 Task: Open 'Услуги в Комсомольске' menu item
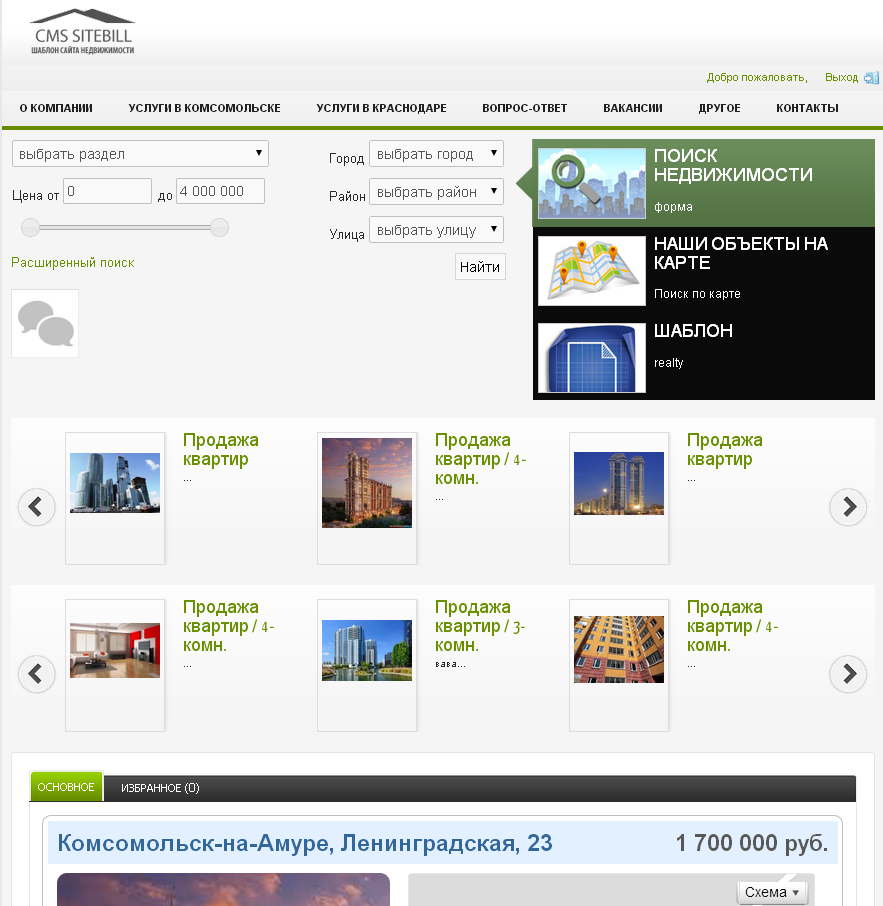coord(205,108)
